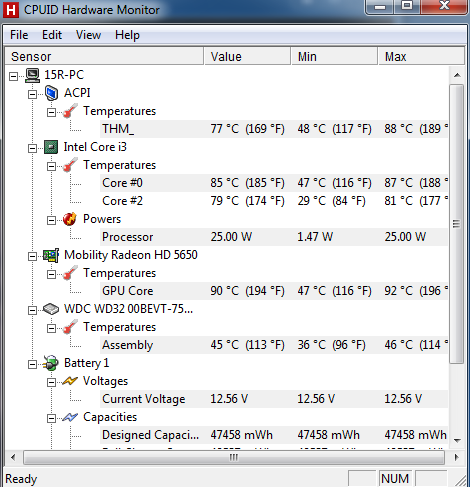Image resolution: width=470 pixels, height=487 pixels.
Task: Collapse Temperatures under ACPI
Action: click(x=51, y=113)
